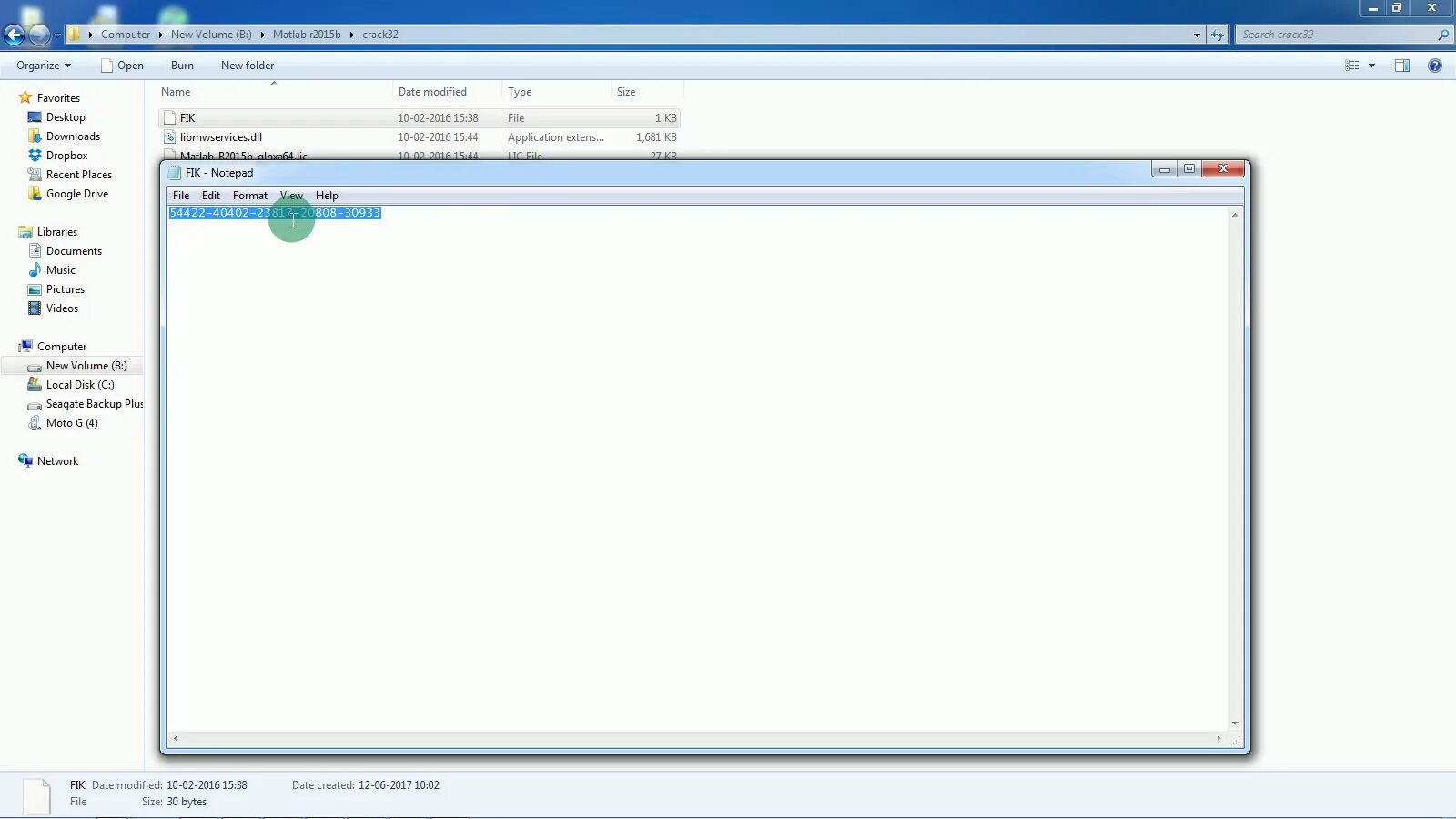
Task: Sort by the Size column header
Action: click(626, 92)
